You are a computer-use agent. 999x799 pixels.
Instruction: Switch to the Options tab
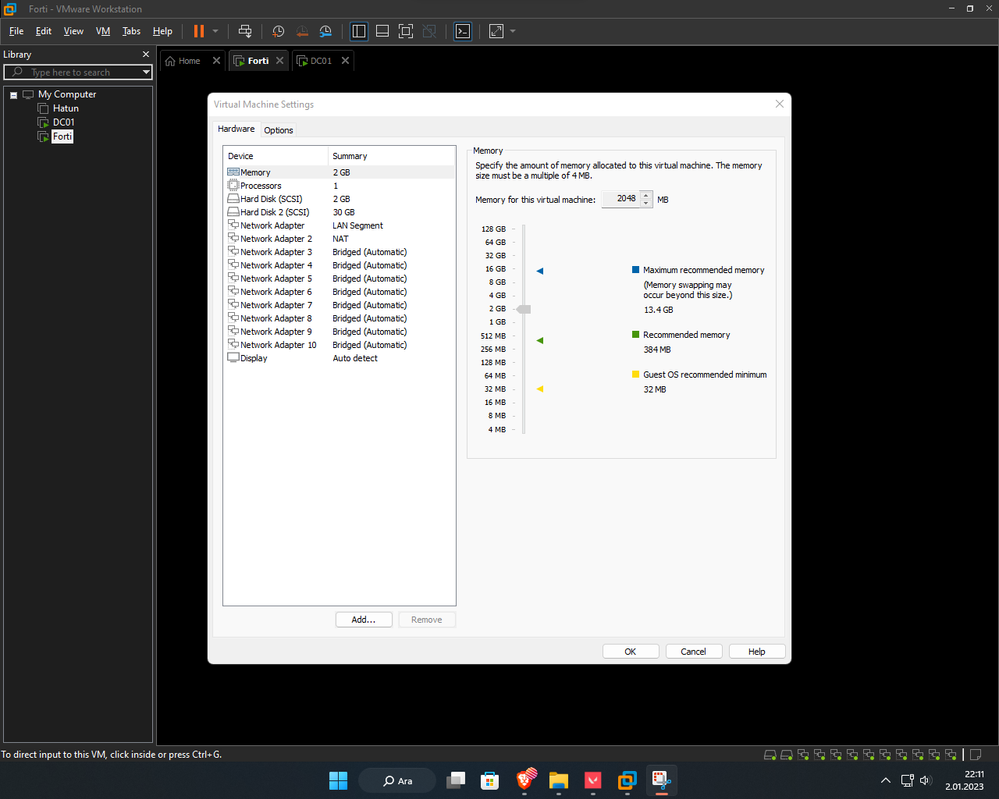coord(278,130)
